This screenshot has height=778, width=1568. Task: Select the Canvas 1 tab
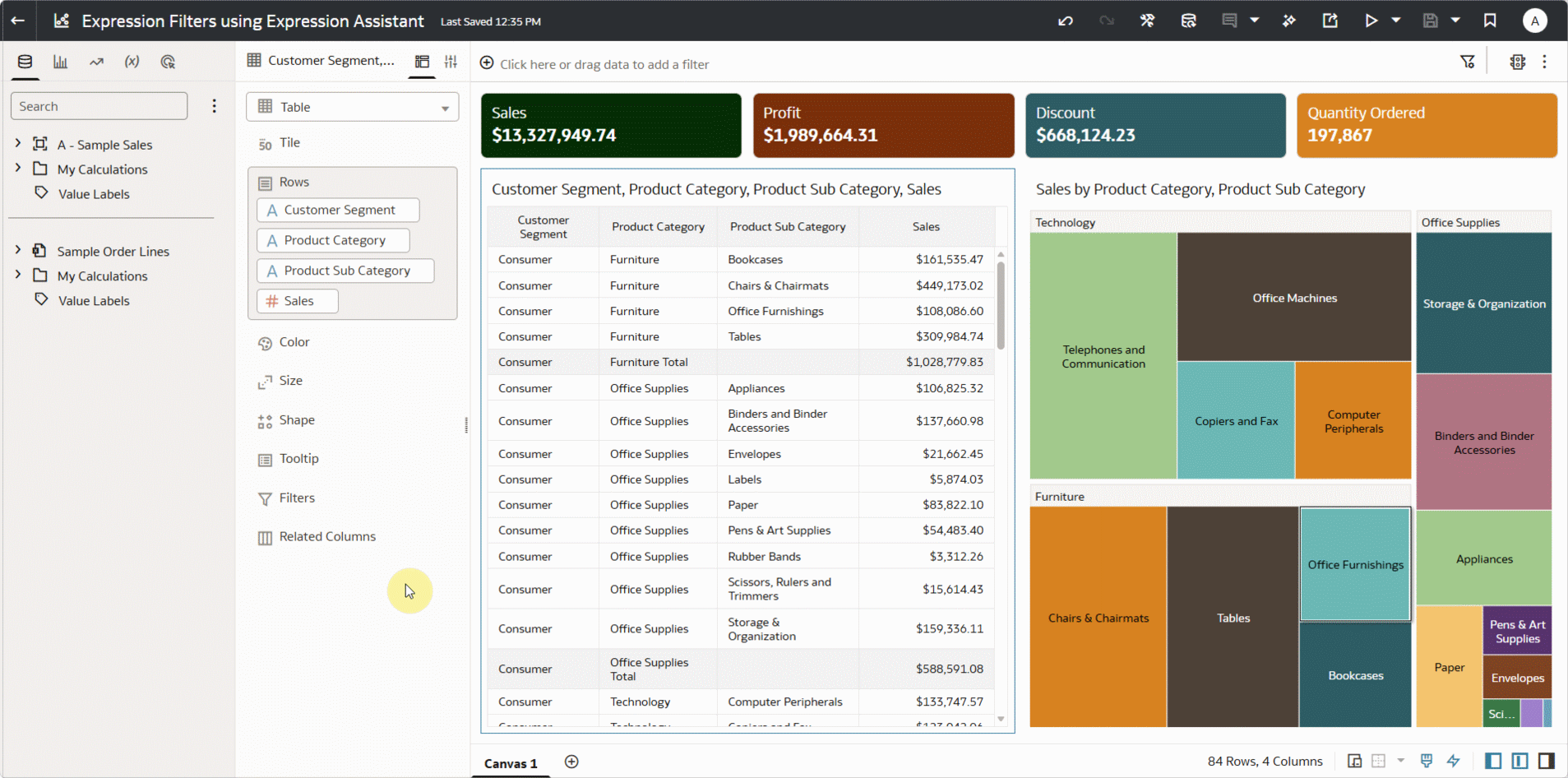tap(511, 763)
